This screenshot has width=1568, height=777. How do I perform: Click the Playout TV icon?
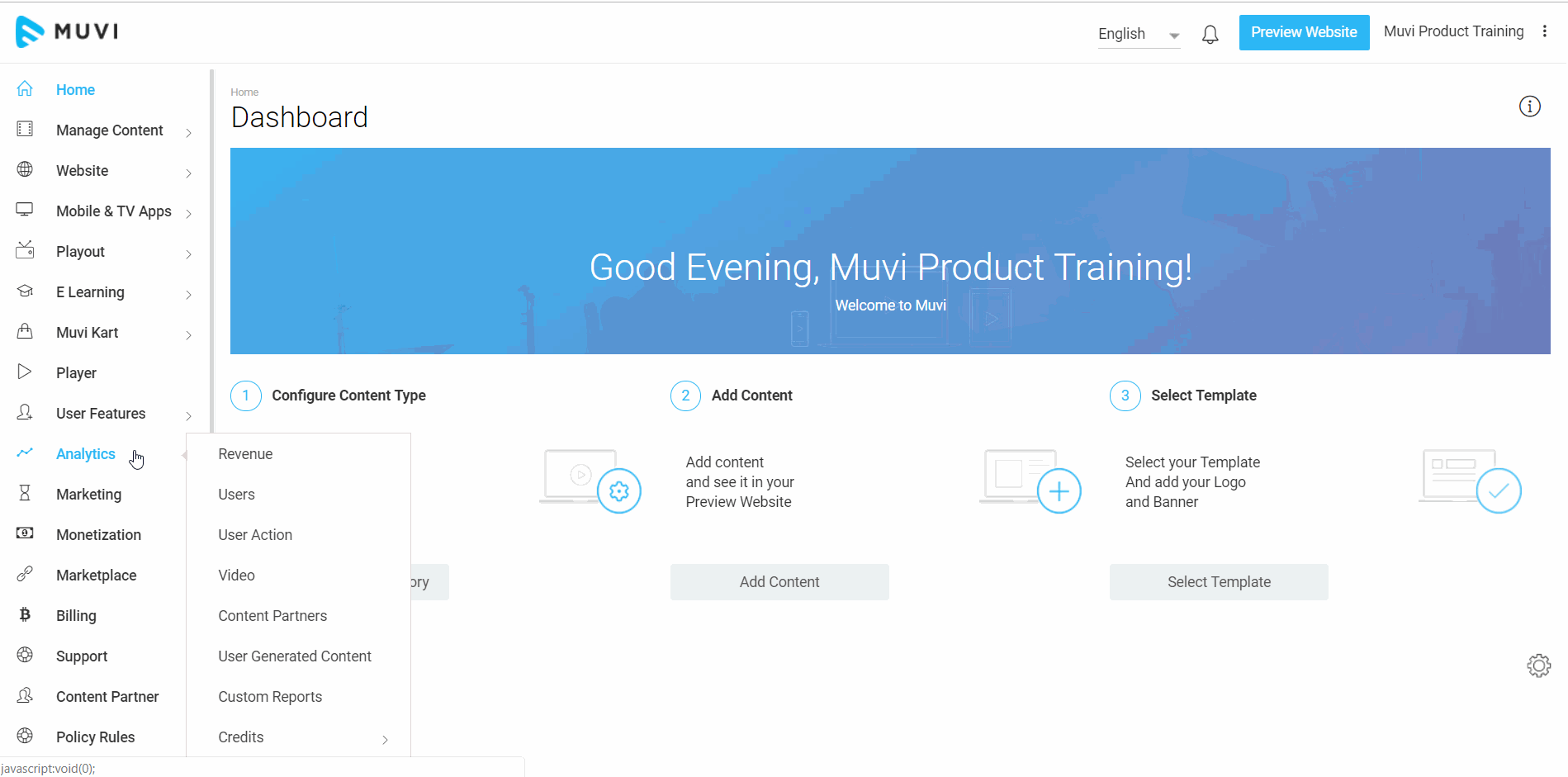(x=25, y=250)
